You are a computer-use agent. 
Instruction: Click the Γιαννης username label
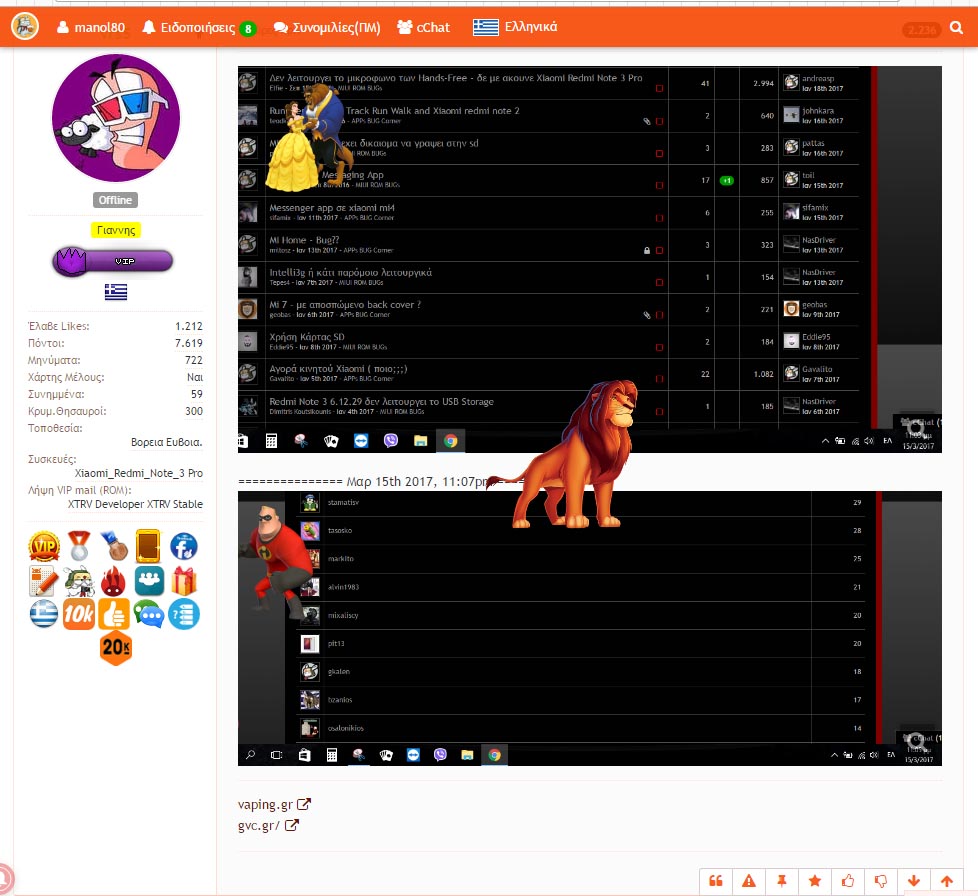coord(116,230)
